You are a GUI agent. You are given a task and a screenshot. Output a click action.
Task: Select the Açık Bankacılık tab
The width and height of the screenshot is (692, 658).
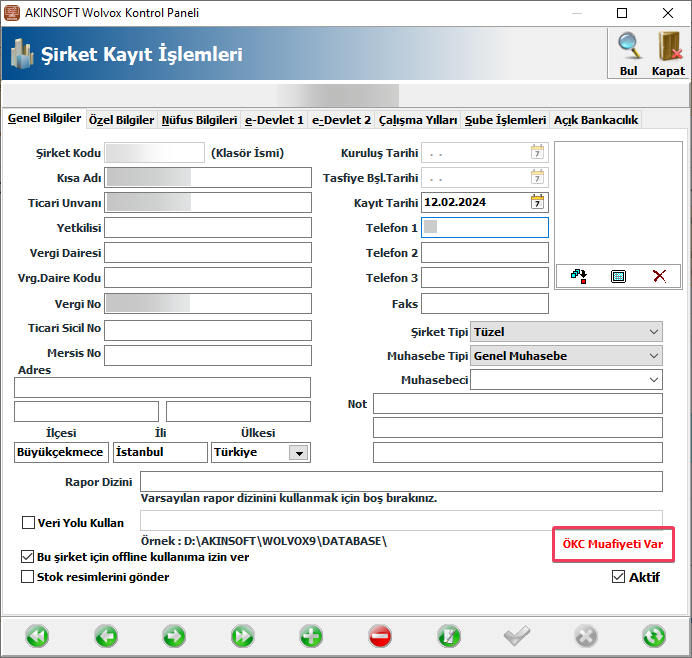596,120
